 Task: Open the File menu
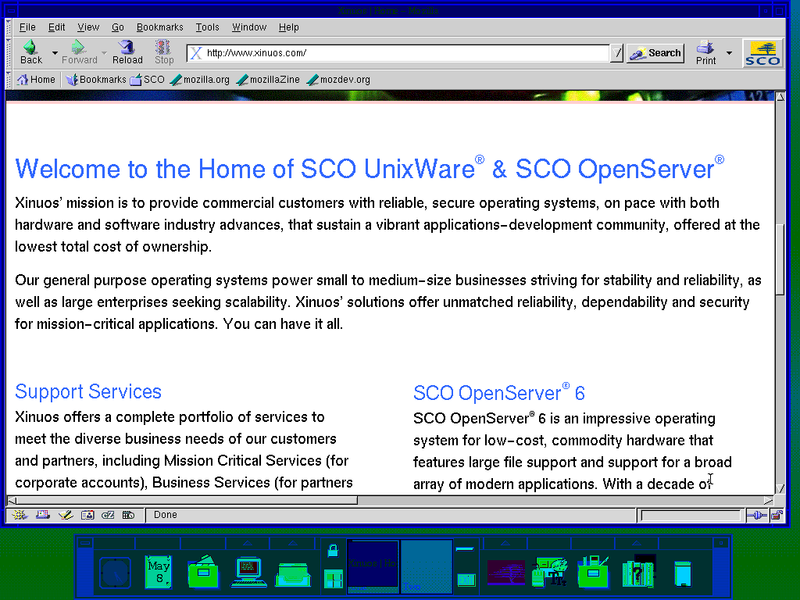coord(27,28)
